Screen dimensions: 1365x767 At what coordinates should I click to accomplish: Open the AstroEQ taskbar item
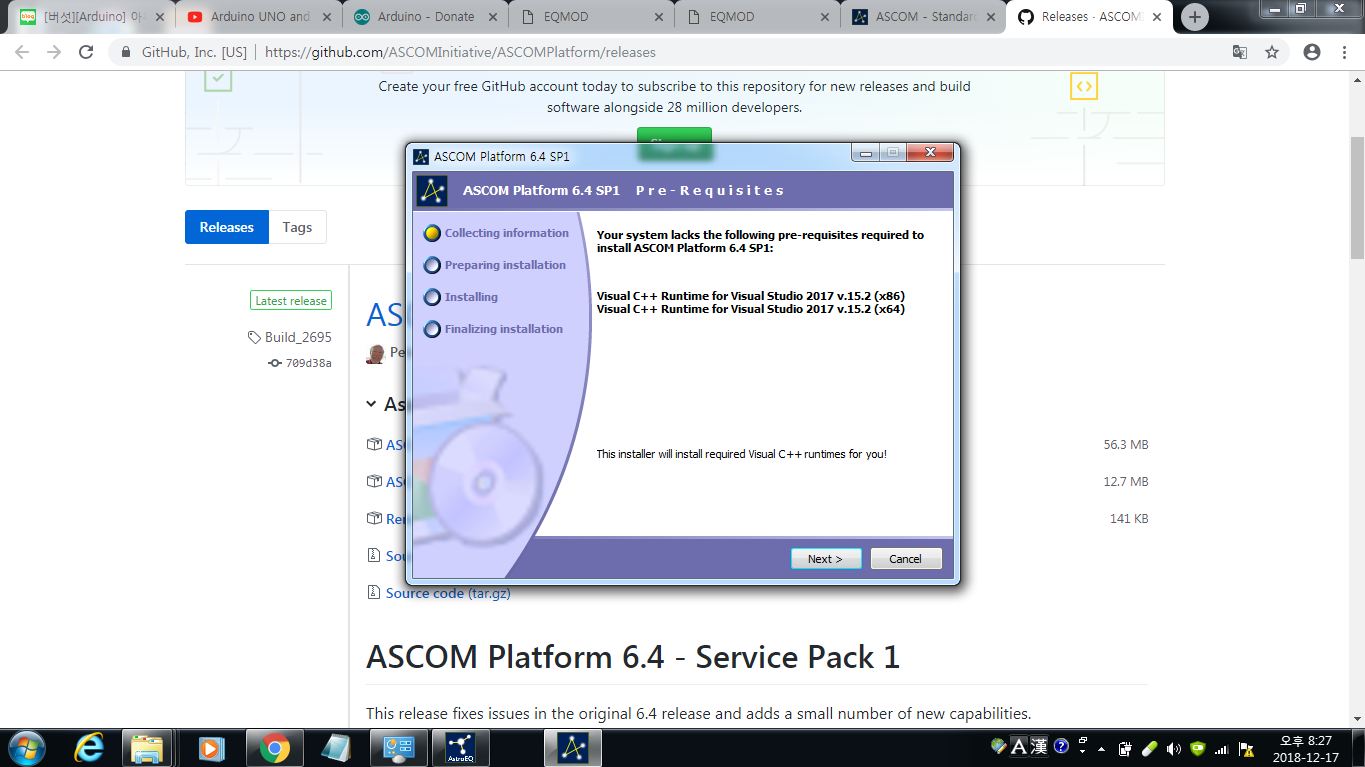click(461, 748)
